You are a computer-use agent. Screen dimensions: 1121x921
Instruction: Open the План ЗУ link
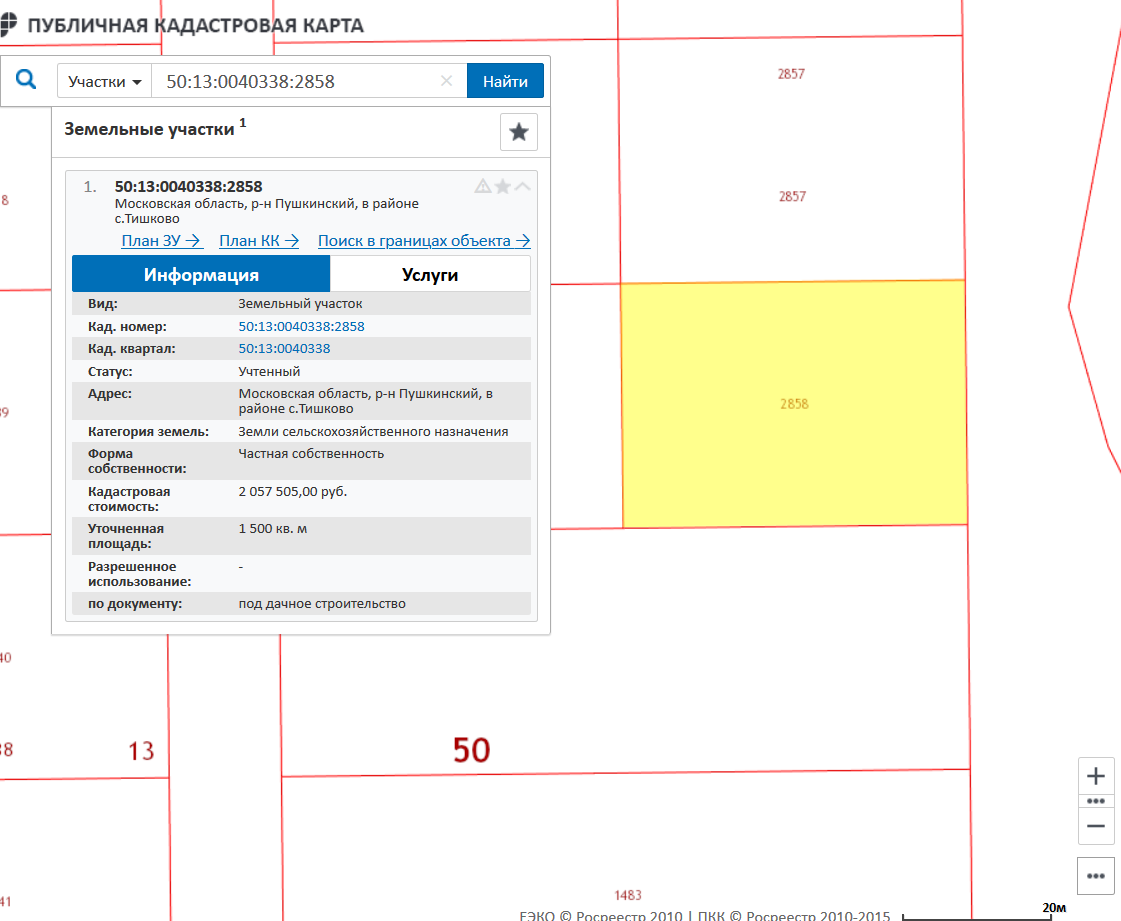point(162,240)
